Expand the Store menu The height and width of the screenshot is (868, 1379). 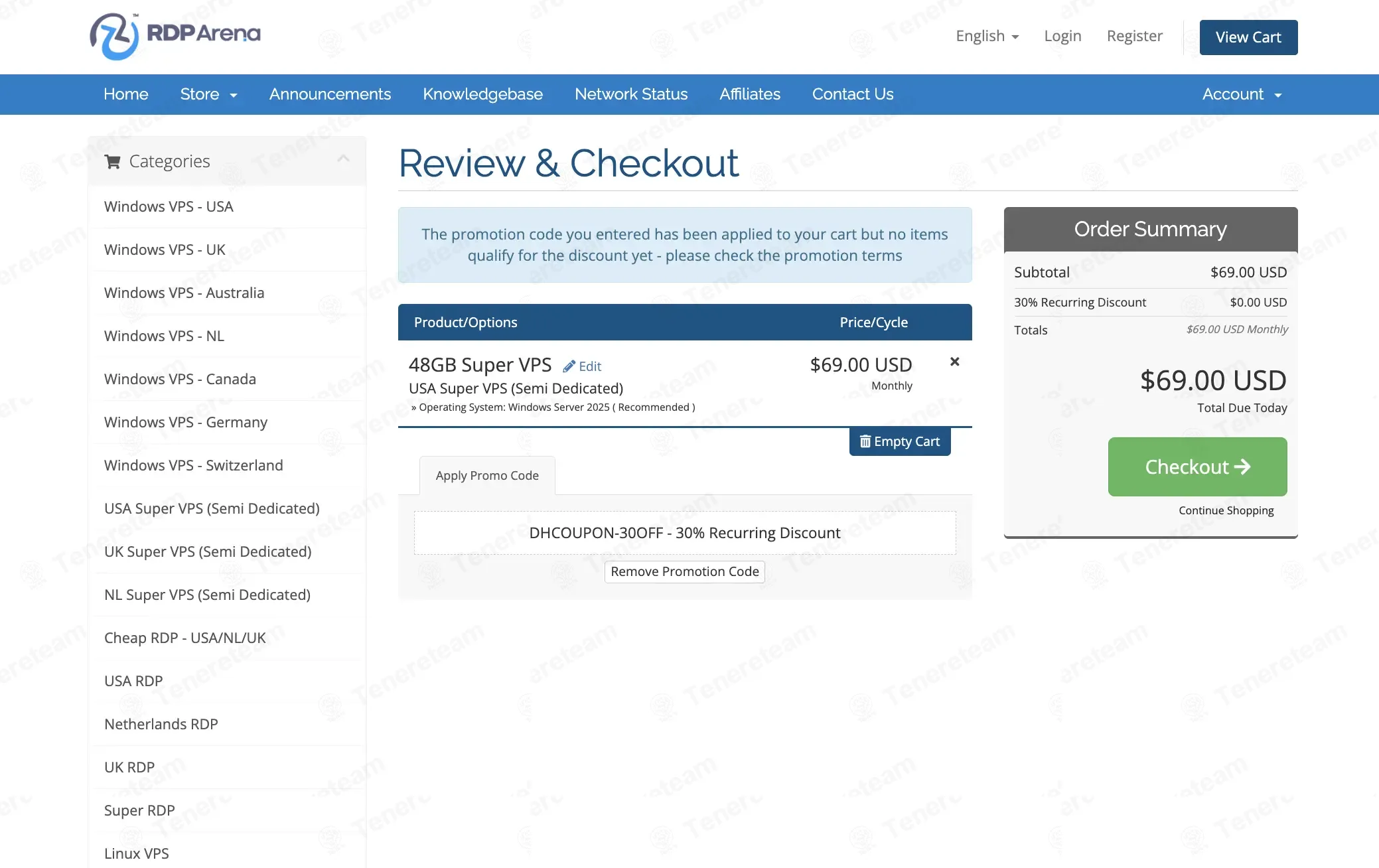pos(208,94)
